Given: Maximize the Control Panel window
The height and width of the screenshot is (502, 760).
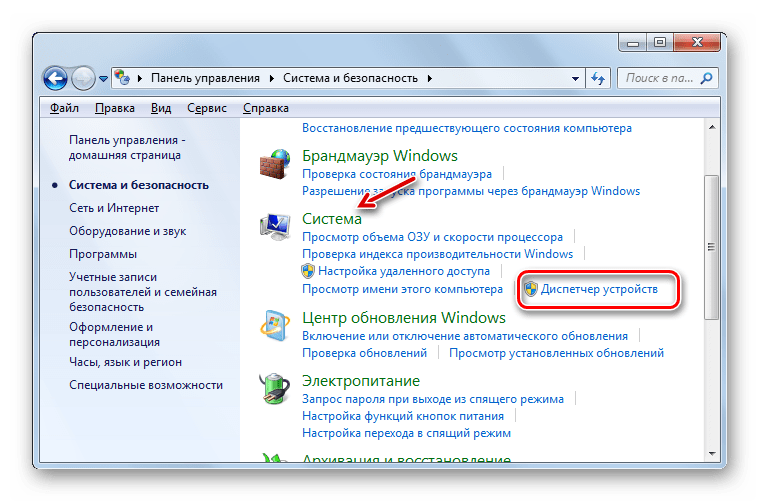Looking at the screenshot, I should tap(660, 43).
